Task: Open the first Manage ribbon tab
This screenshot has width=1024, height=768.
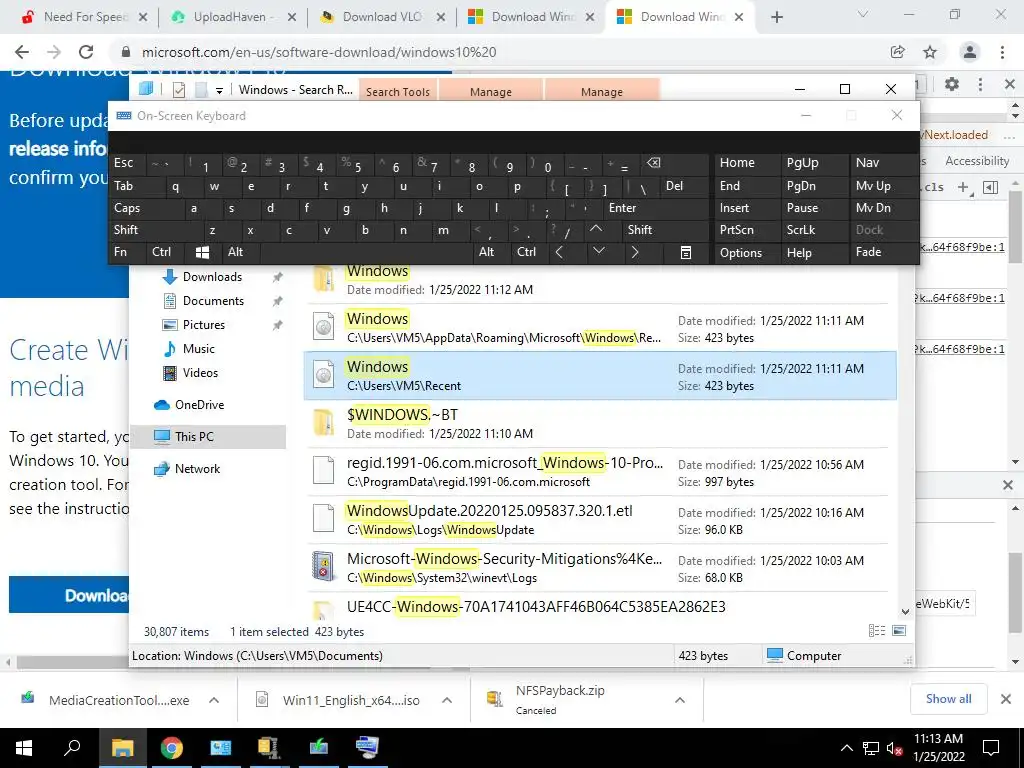Action: pyautogui.click(x=491, y=91)
